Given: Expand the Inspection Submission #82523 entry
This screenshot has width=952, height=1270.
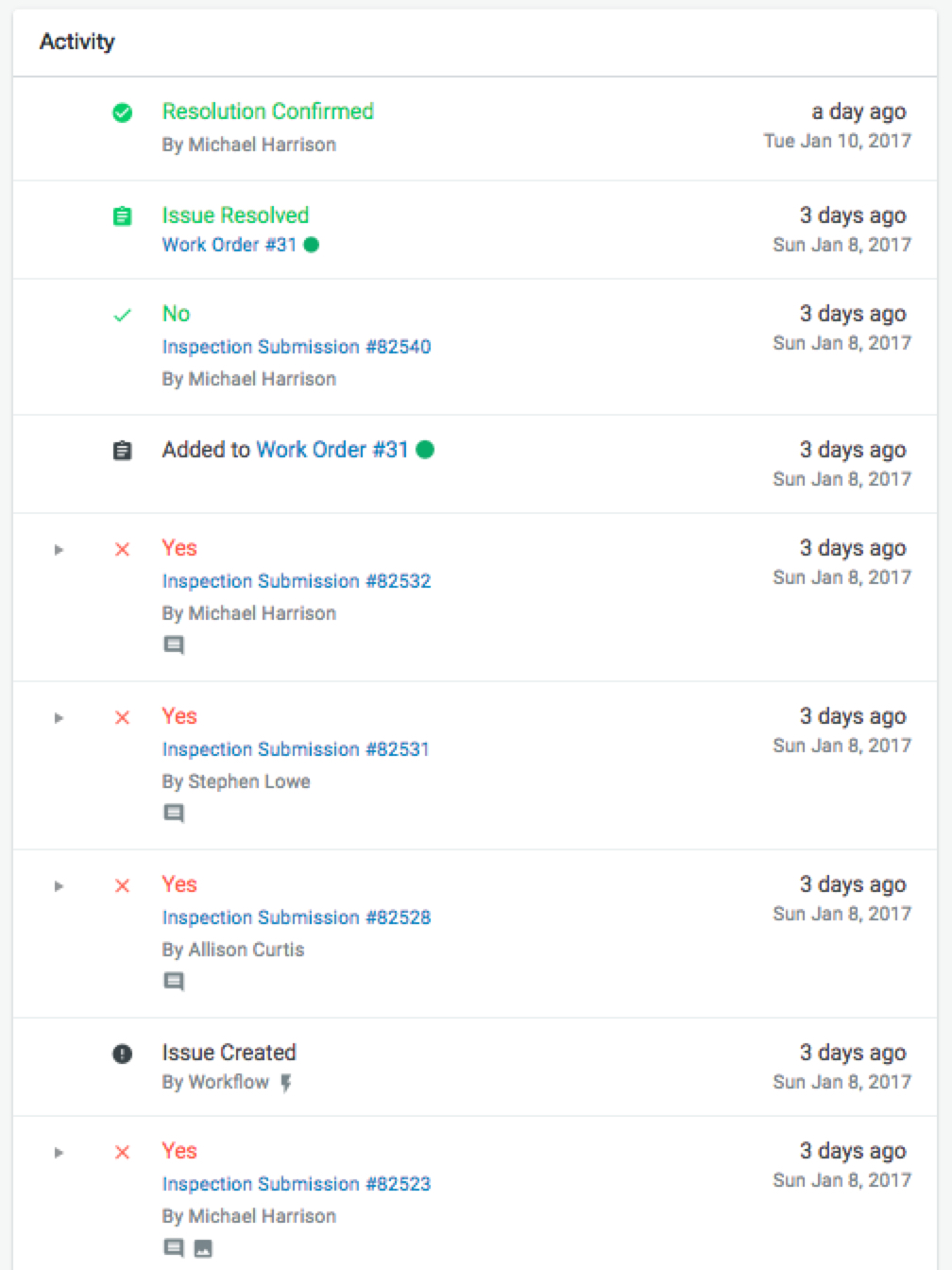Looking at the screenshot, I should [x=59, y=1153].
